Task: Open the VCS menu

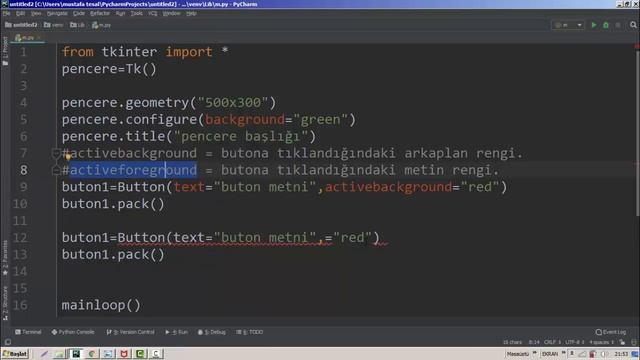Action: (x=153, y=13)
